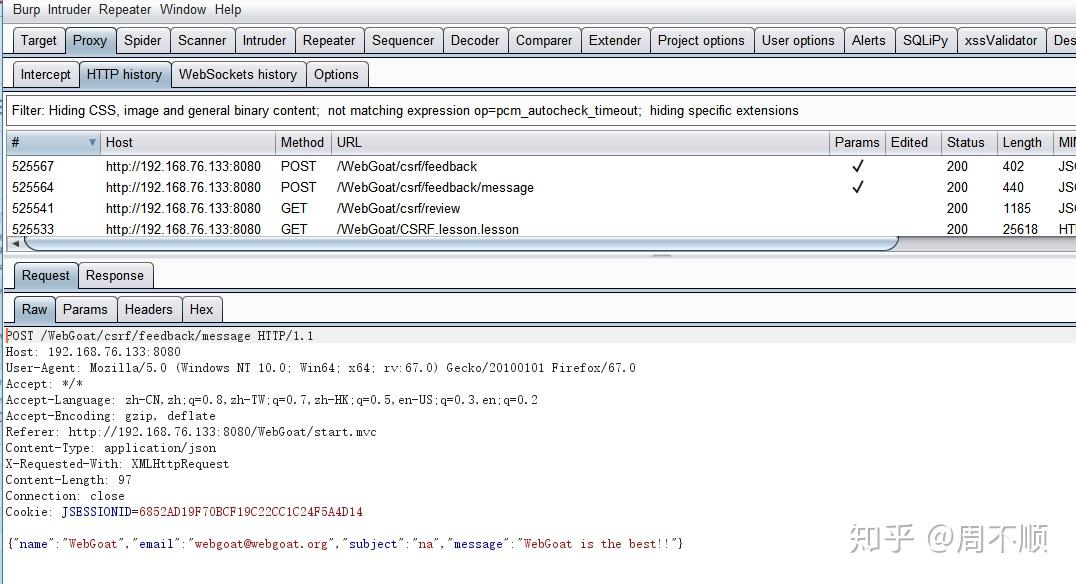Open the WebSockets history tab
The width and height of the screenshot is (1076, 584).
click(x=237, y=74)
